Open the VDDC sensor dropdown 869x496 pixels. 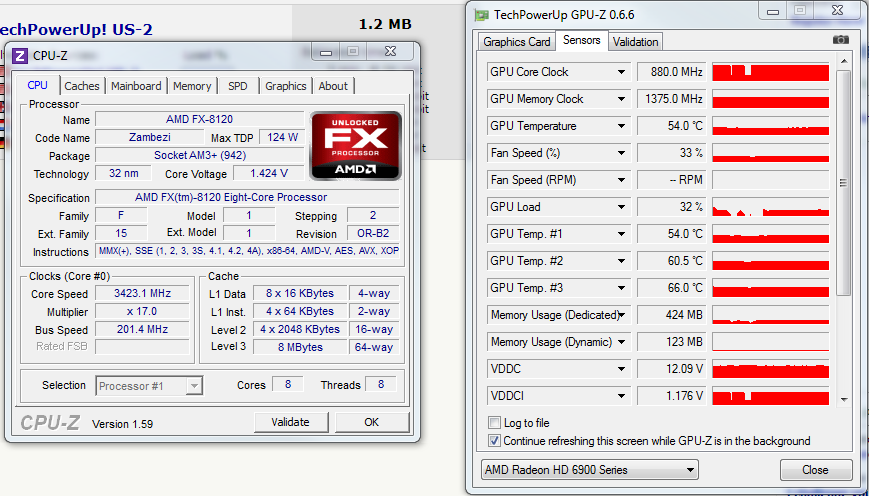[x=621, y=369]
